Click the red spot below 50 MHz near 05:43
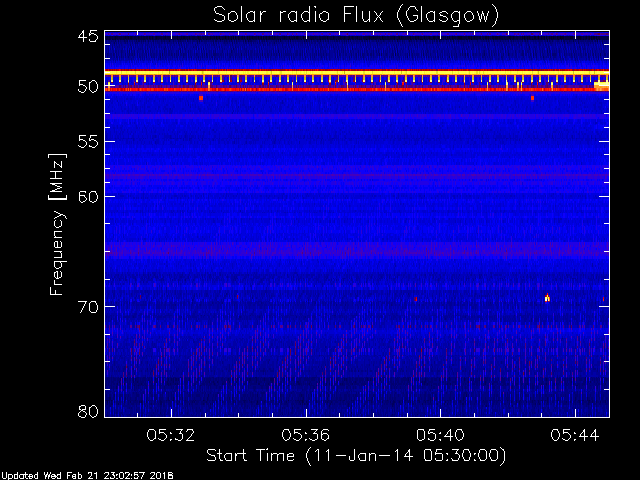Viewport: 640px width, 480px height. pos(532,98)
